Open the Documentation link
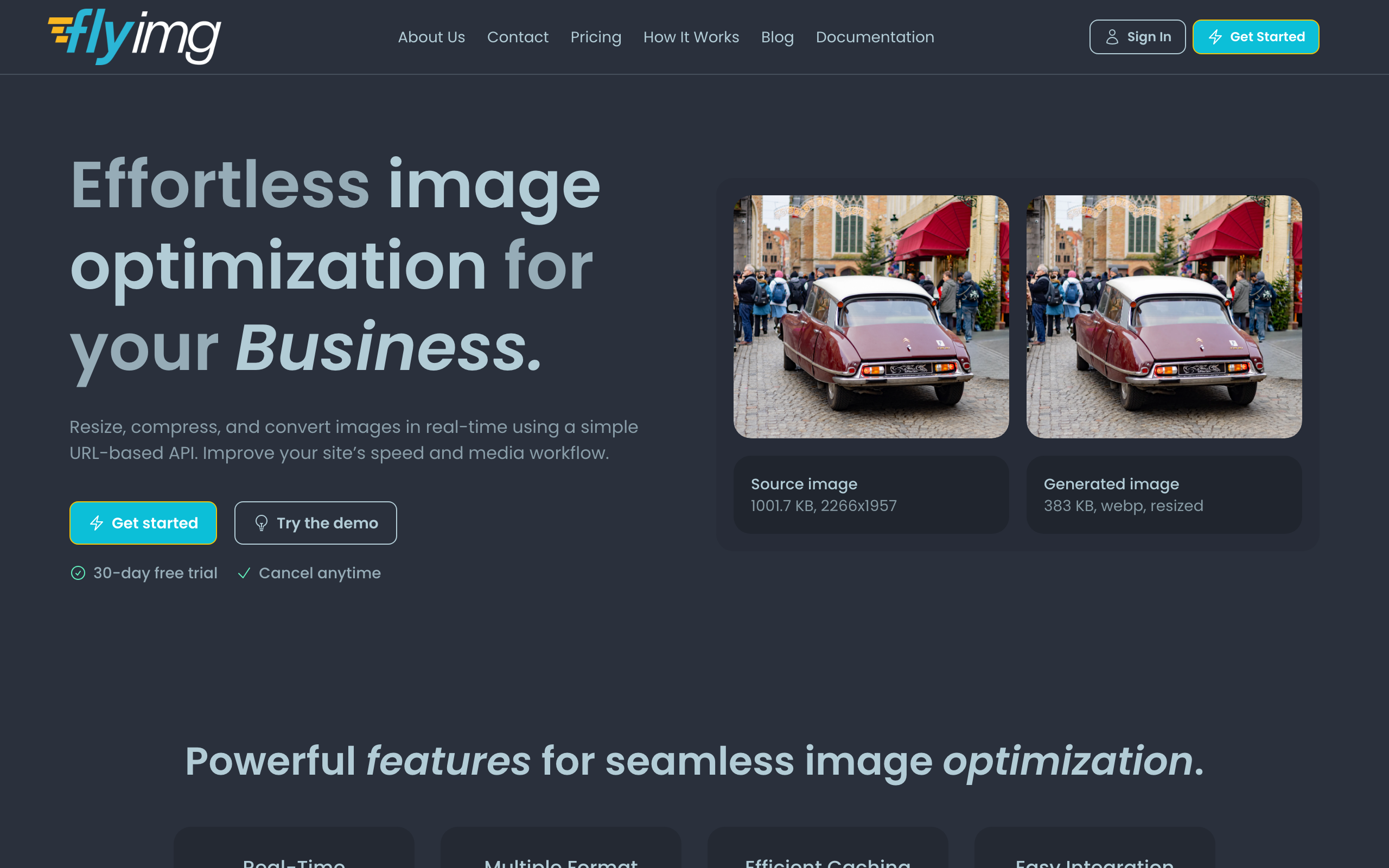 (x=875, y=37)
